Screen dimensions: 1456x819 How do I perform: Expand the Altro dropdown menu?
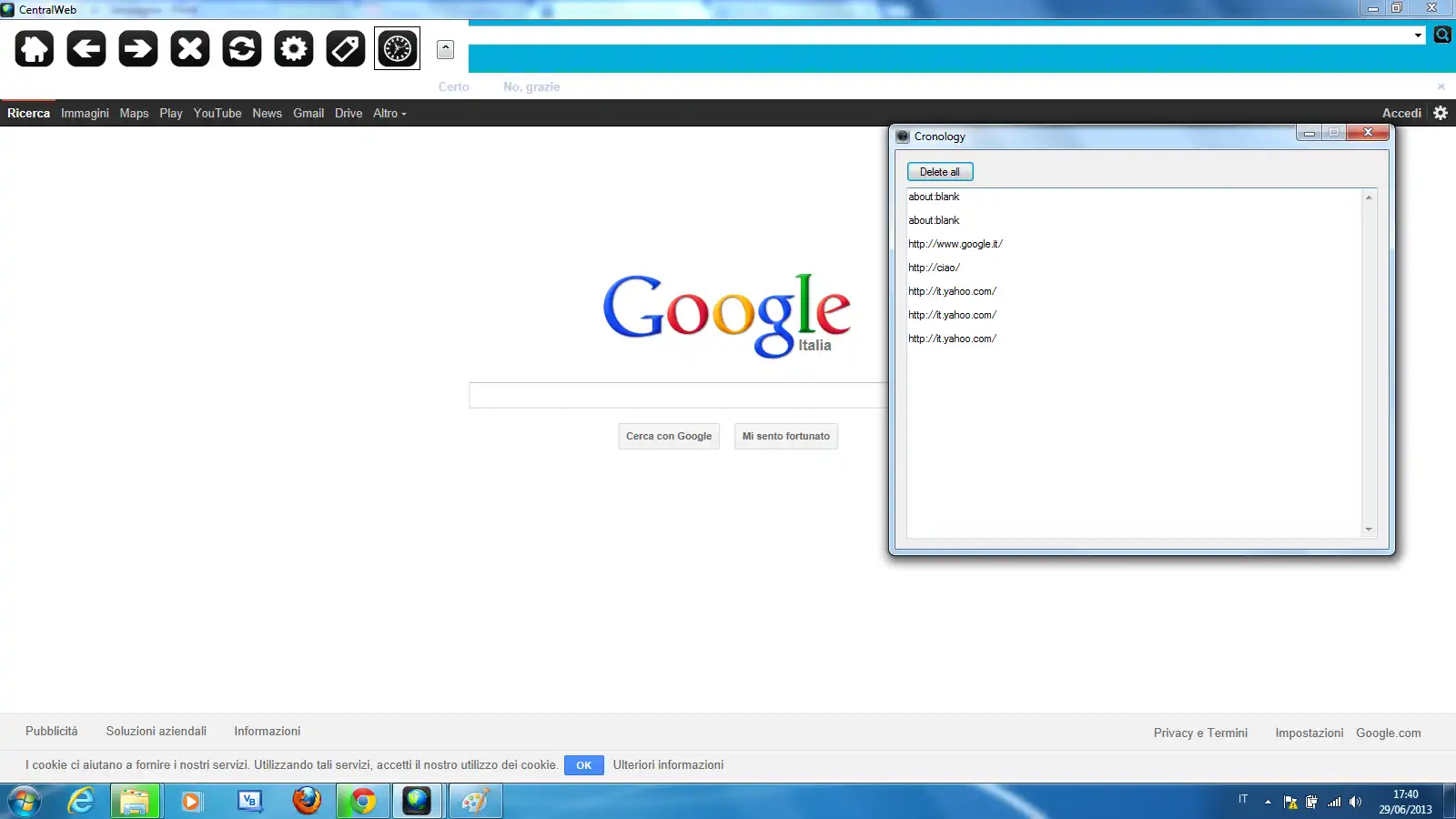click(x=389, y=113)
